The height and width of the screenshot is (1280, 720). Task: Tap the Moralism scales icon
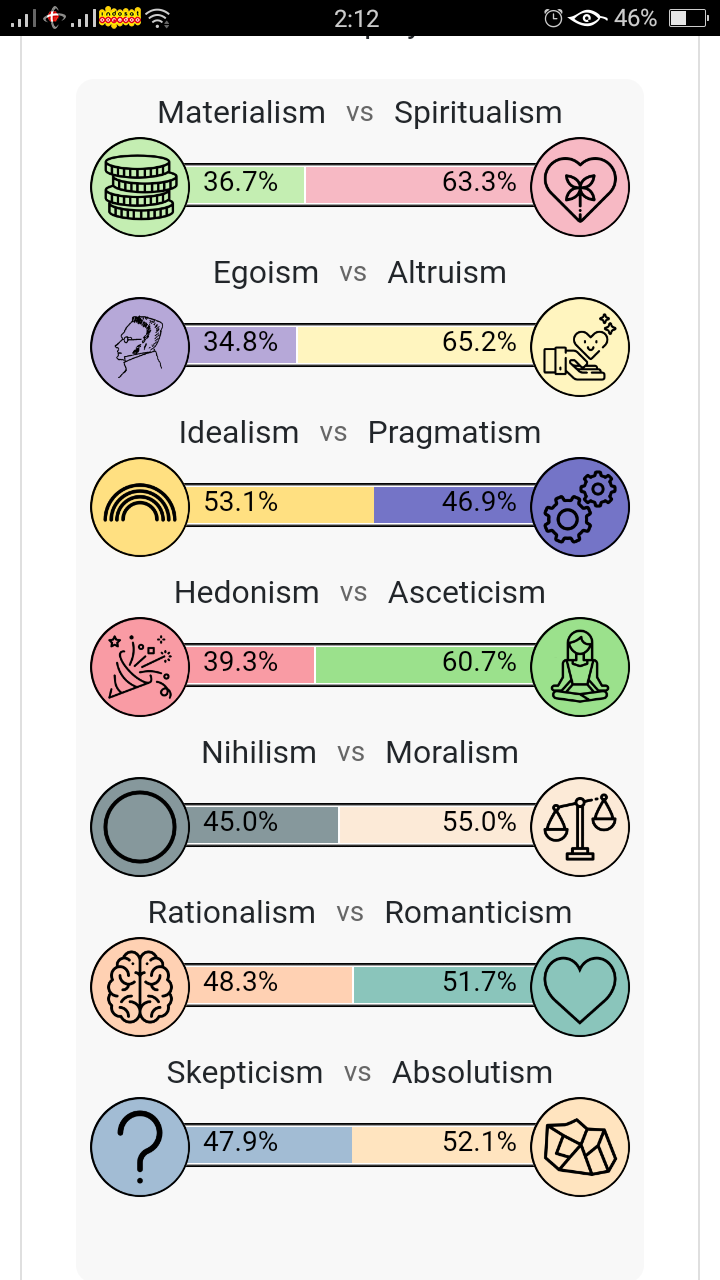point(580,827)
